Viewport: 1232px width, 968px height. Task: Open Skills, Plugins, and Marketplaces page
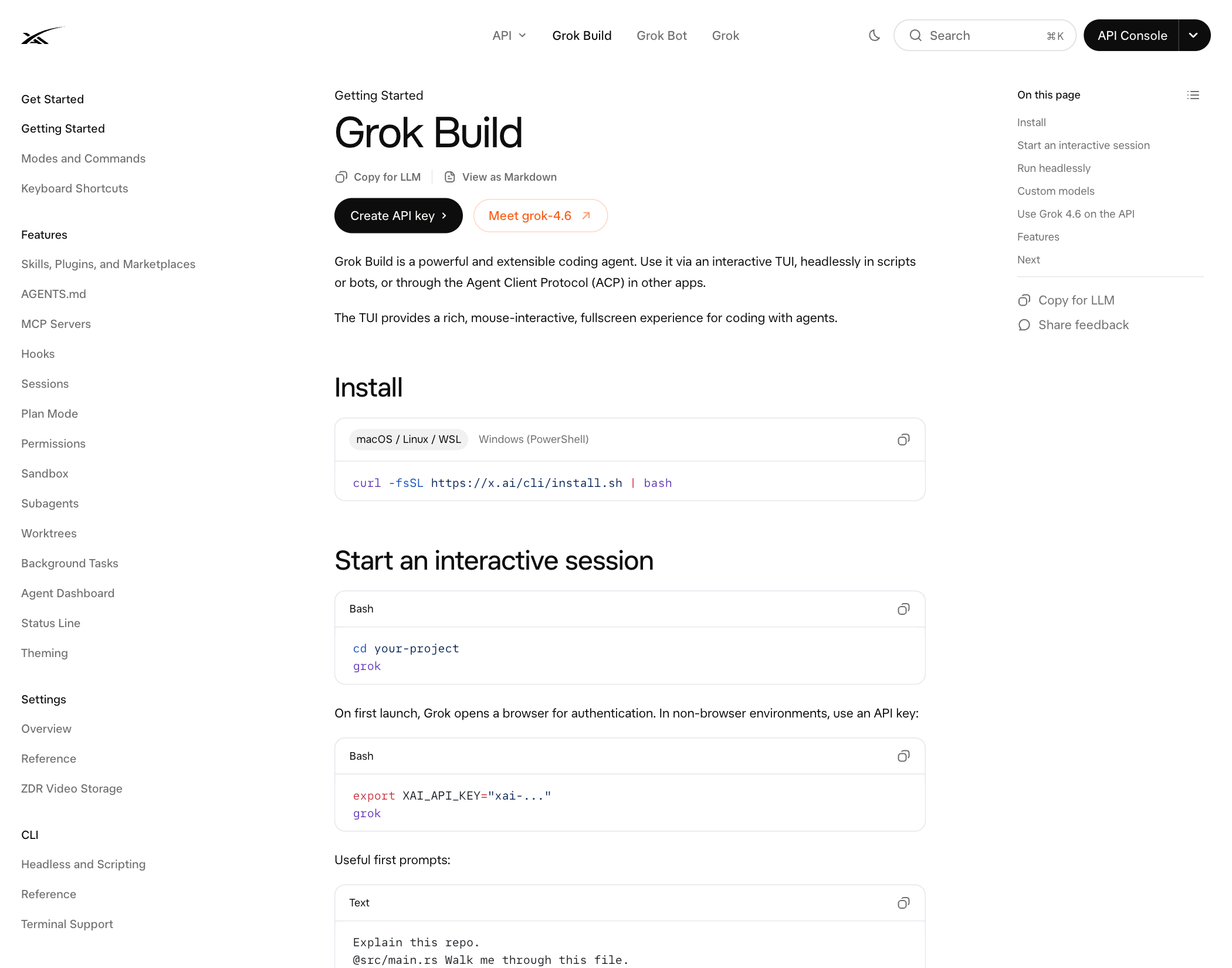(x=108, y=264)
